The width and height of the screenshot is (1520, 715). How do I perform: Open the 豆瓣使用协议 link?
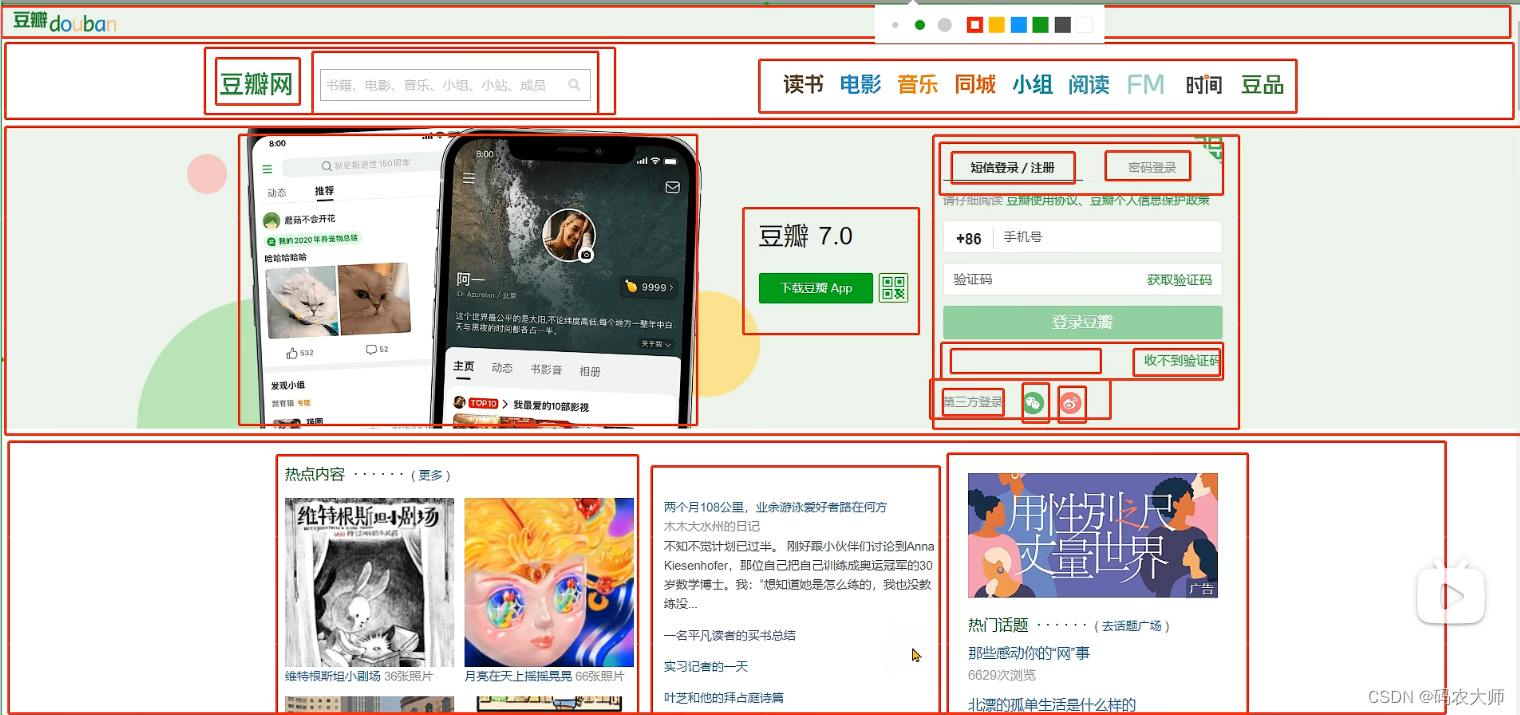click(x=1044, y=200)
